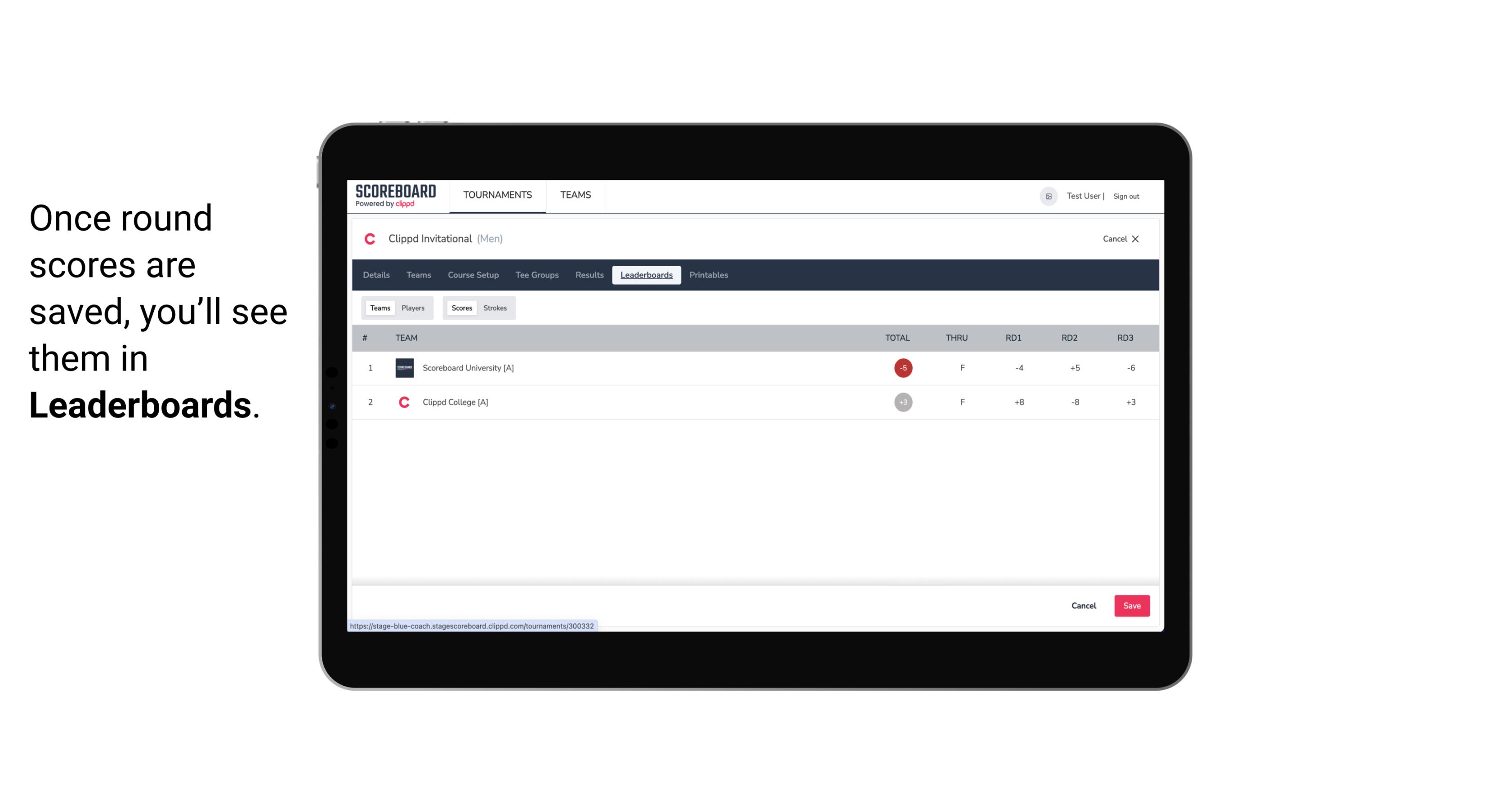Toggle the Teams filter on leaderboard
This screenshot has height=812, width=1509.
(379, 308)
